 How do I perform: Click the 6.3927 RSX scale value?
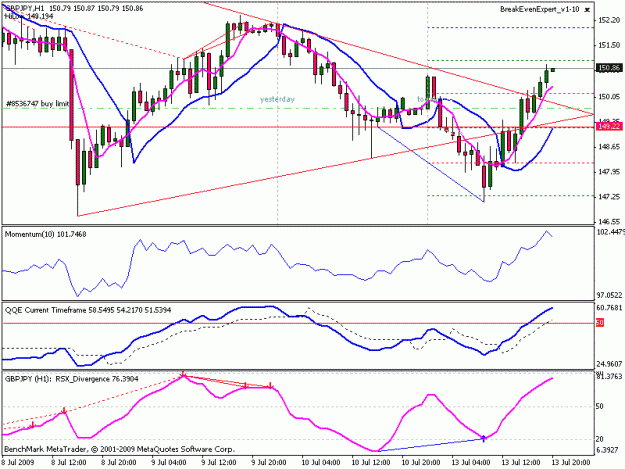pos(609,450)
